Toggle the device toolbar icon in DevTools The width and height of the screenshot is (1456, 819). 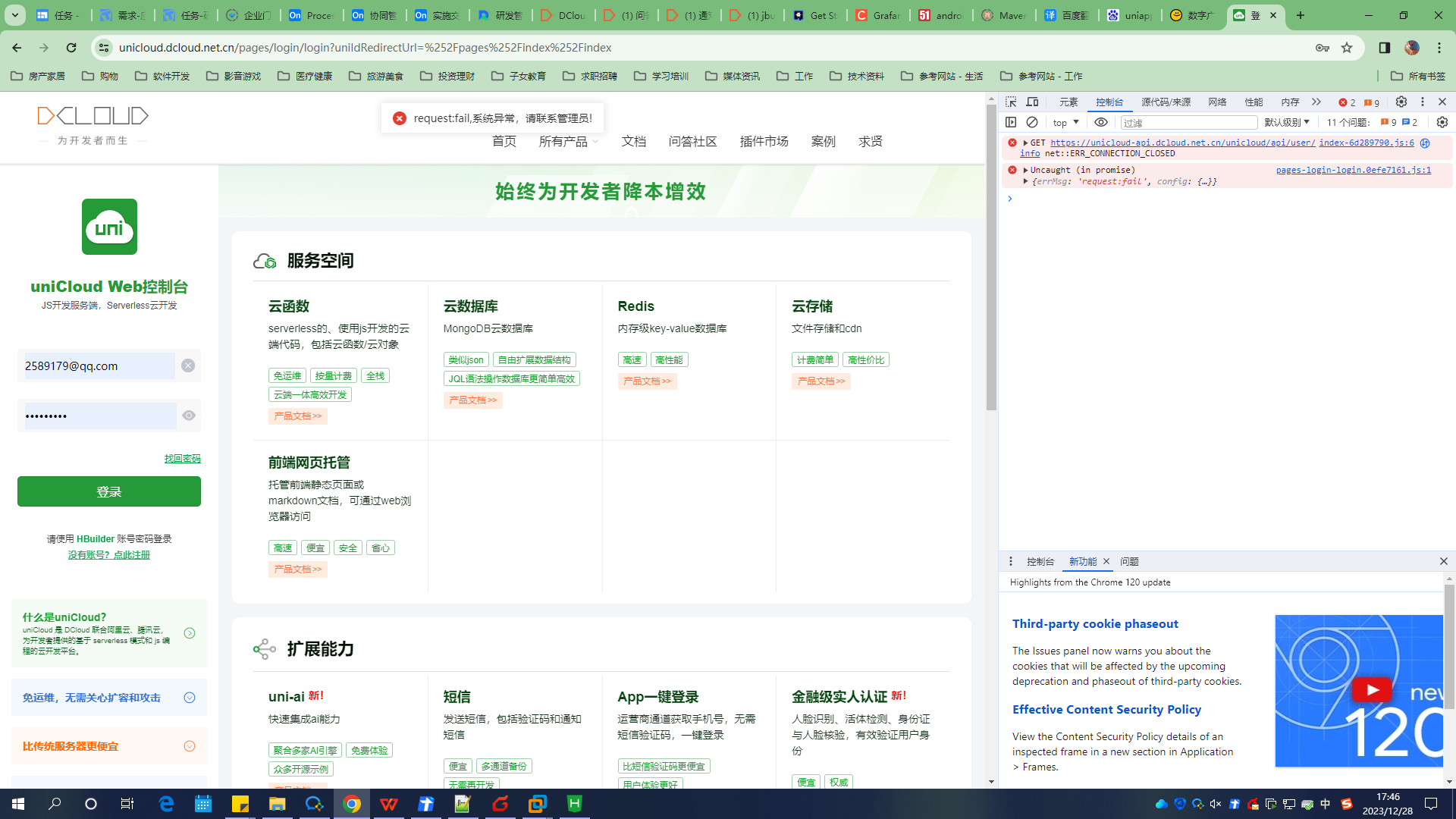pos(1032,102)
